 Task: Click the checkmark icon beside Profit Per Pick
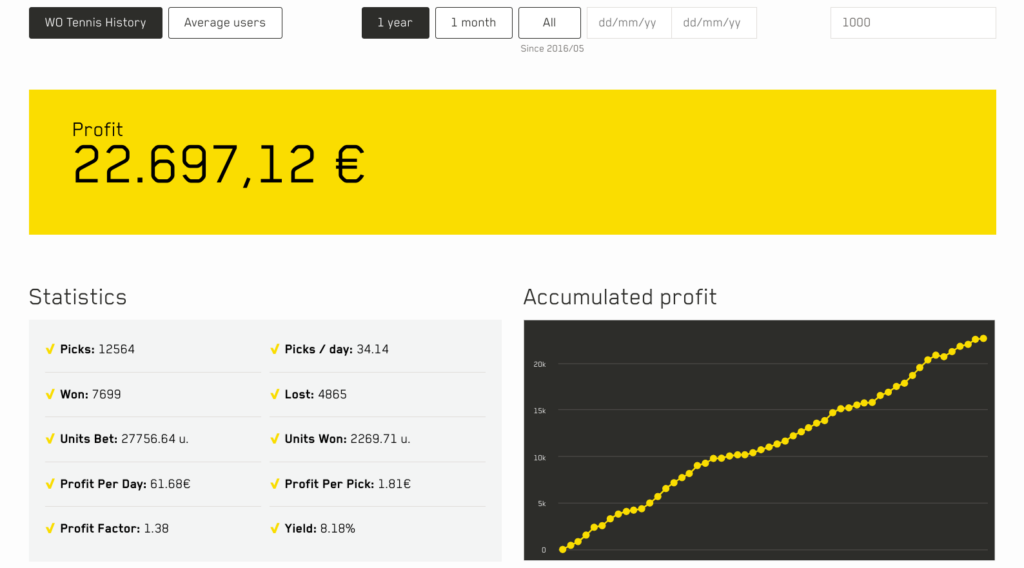click(x=275, y=484)
